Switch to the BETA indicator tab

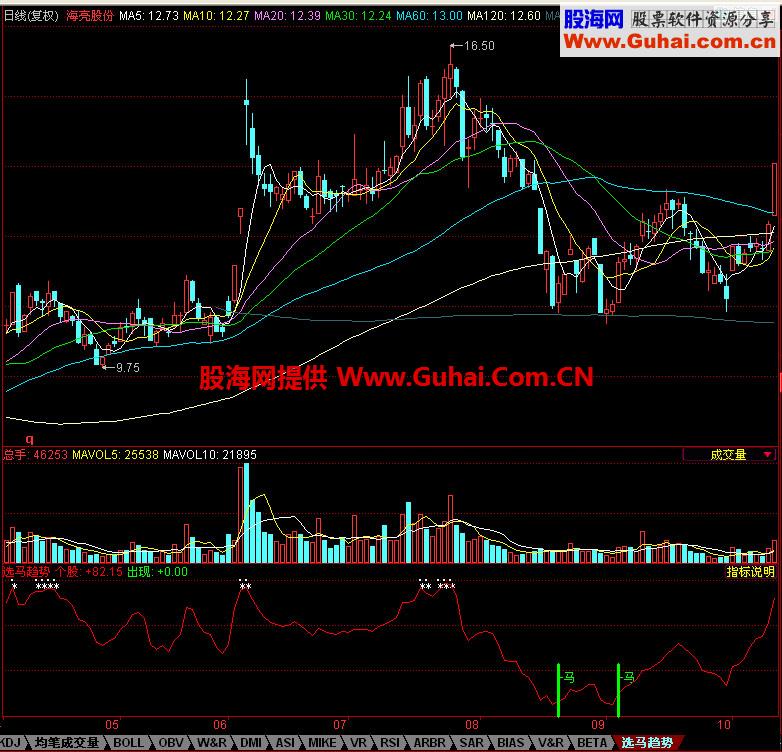[592, 742]
